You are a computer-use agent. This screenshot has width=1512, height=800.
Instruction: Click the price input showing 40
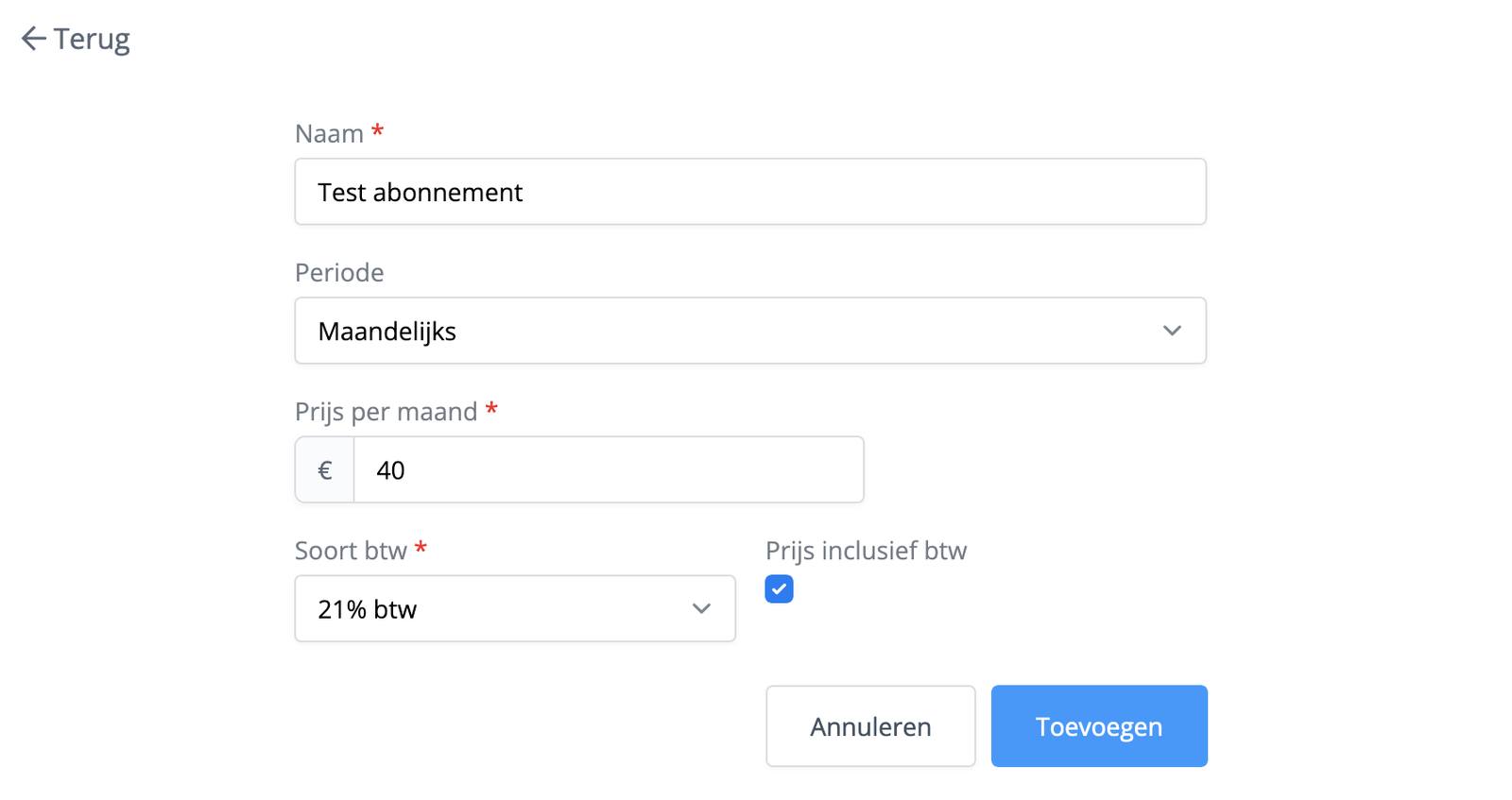(609, 469)
